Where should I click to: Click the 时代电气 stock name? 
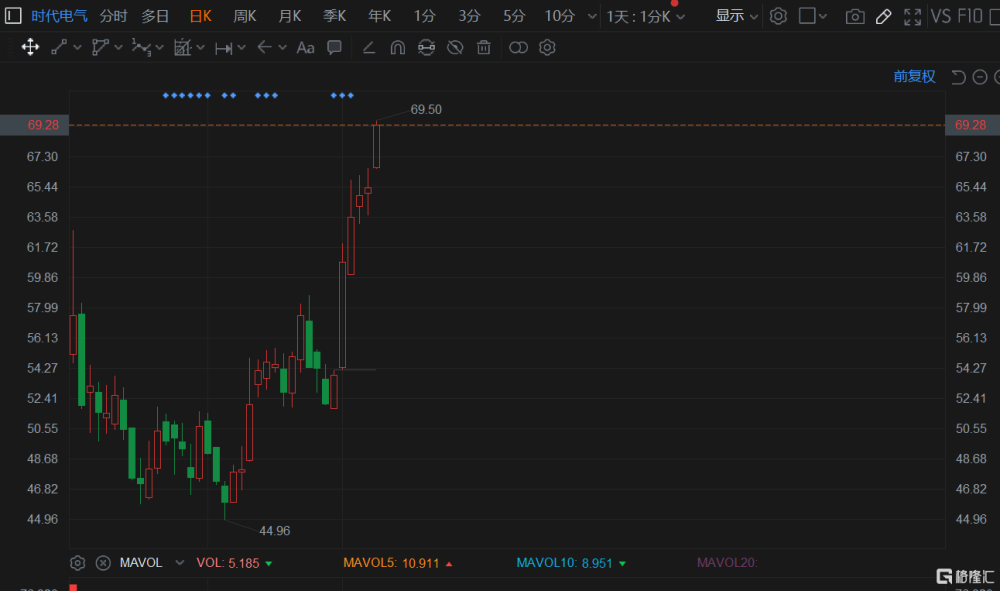[x=59, y=16]
